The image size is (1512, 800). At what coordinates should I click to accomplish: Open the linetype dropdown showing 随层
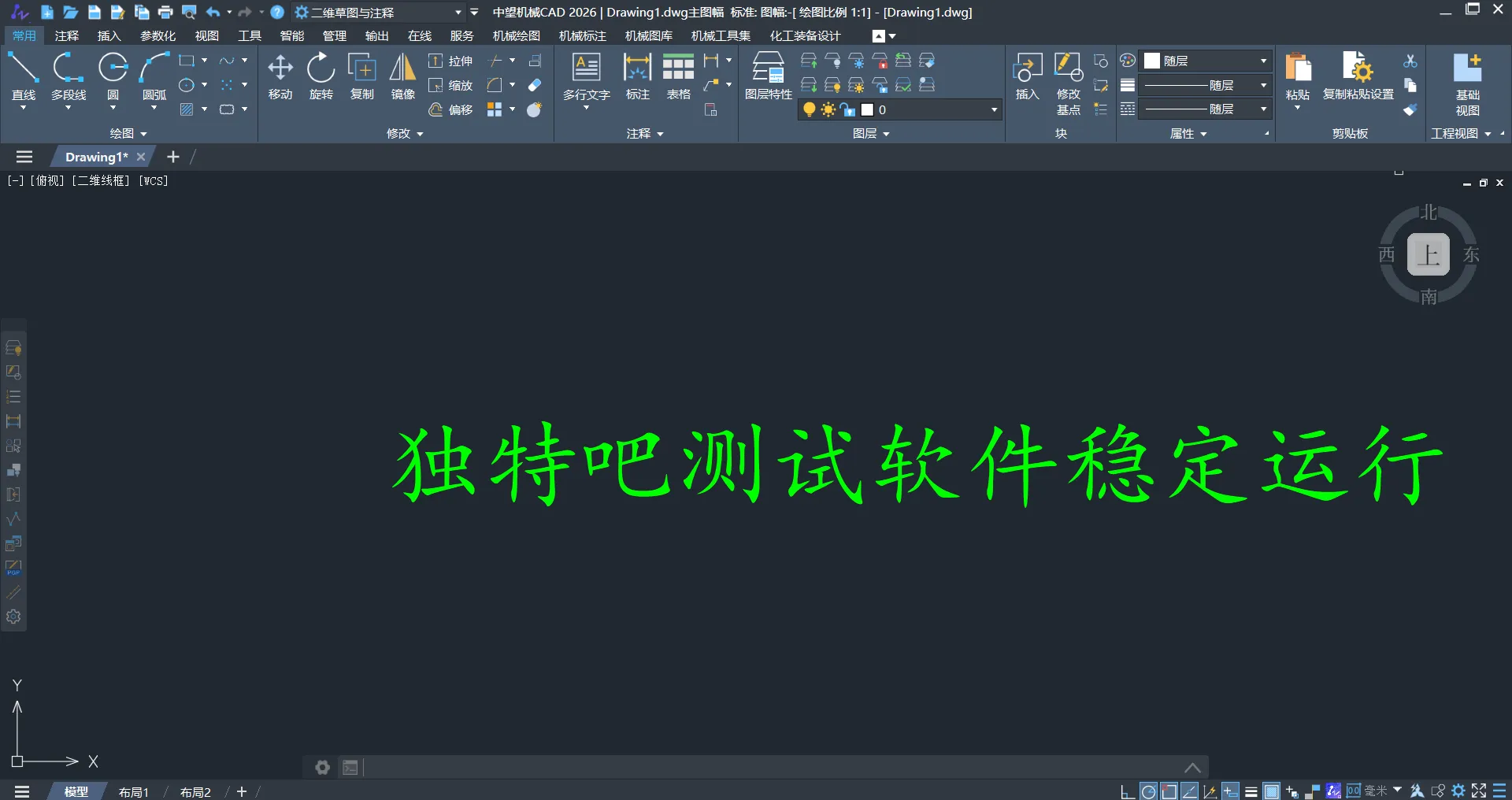pos(1206,85)
